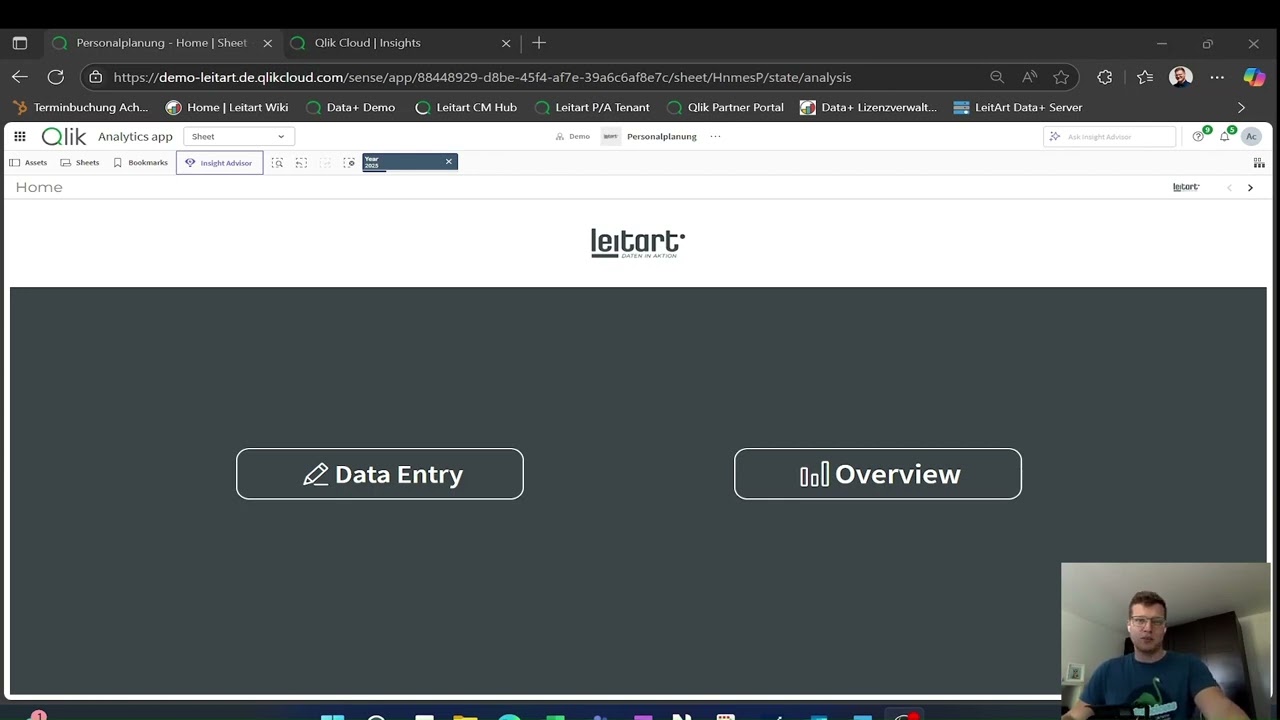Screen dimensions: 1280x720
Task: Open browser profile picture
Action: pyautogui.click(x=1181, y=77)
